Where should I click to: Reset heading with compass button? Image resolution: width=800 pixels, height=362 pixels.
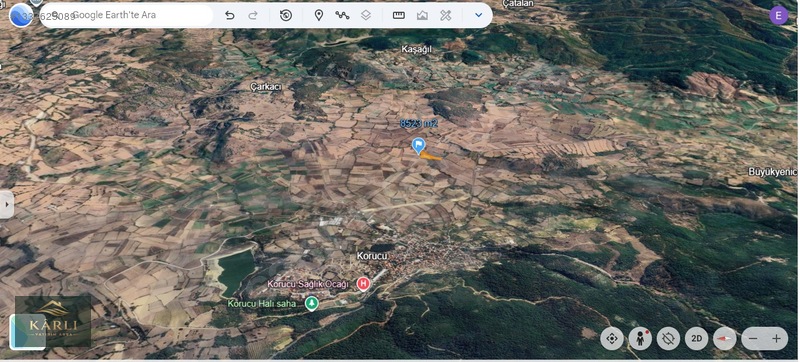724,339
